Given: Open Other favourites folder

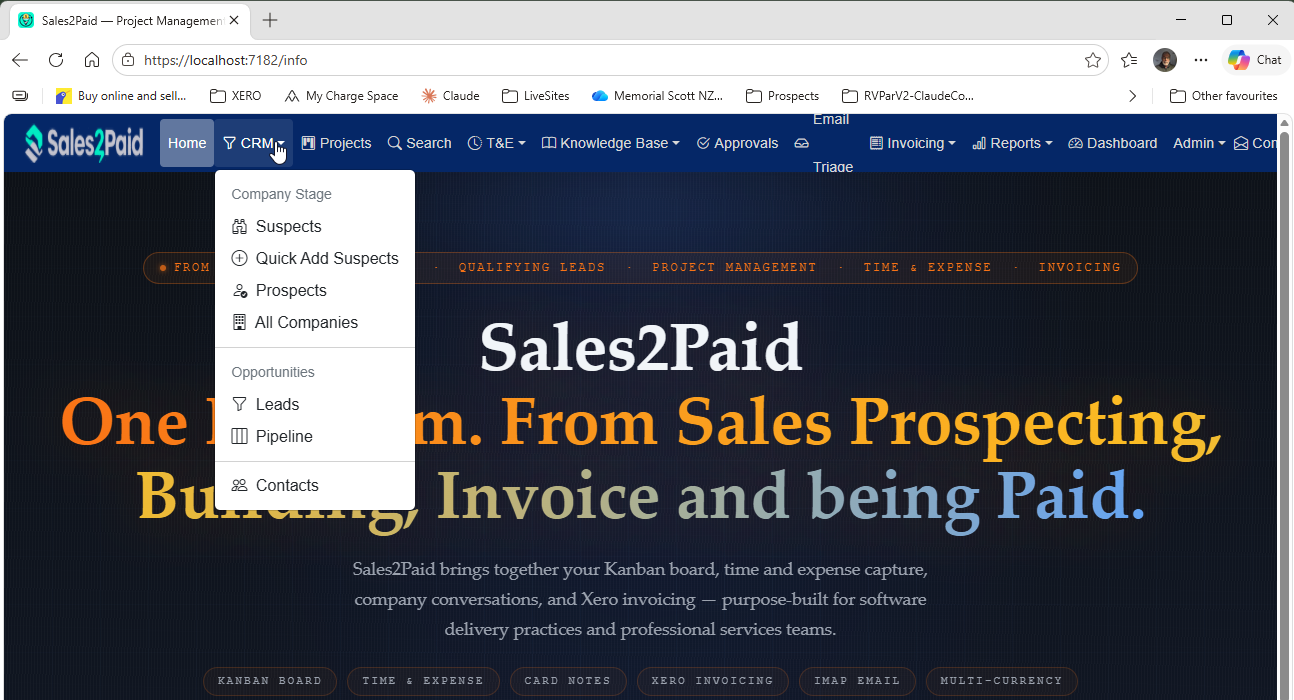Looking at the screenshot, I should click(1224, 96).
